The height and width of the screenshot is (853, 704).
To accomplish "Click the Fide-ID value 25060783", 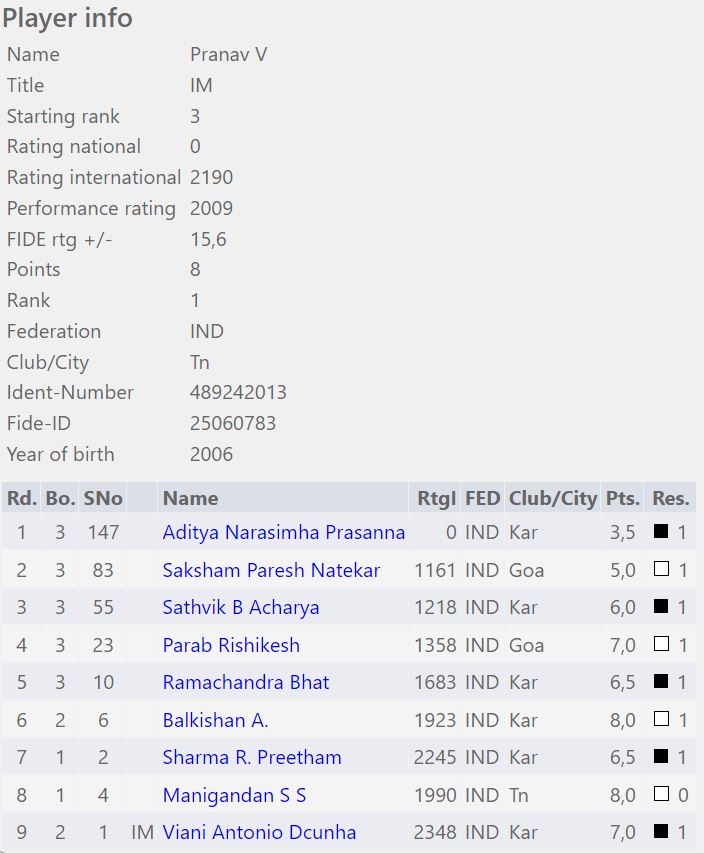I will click(x=232, y=423).
